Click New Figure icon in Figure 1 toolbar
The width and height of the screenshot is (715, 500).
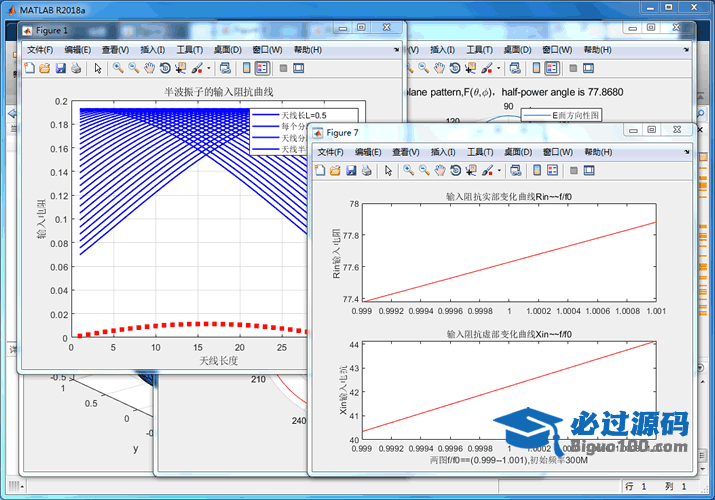tap(29, 68)
